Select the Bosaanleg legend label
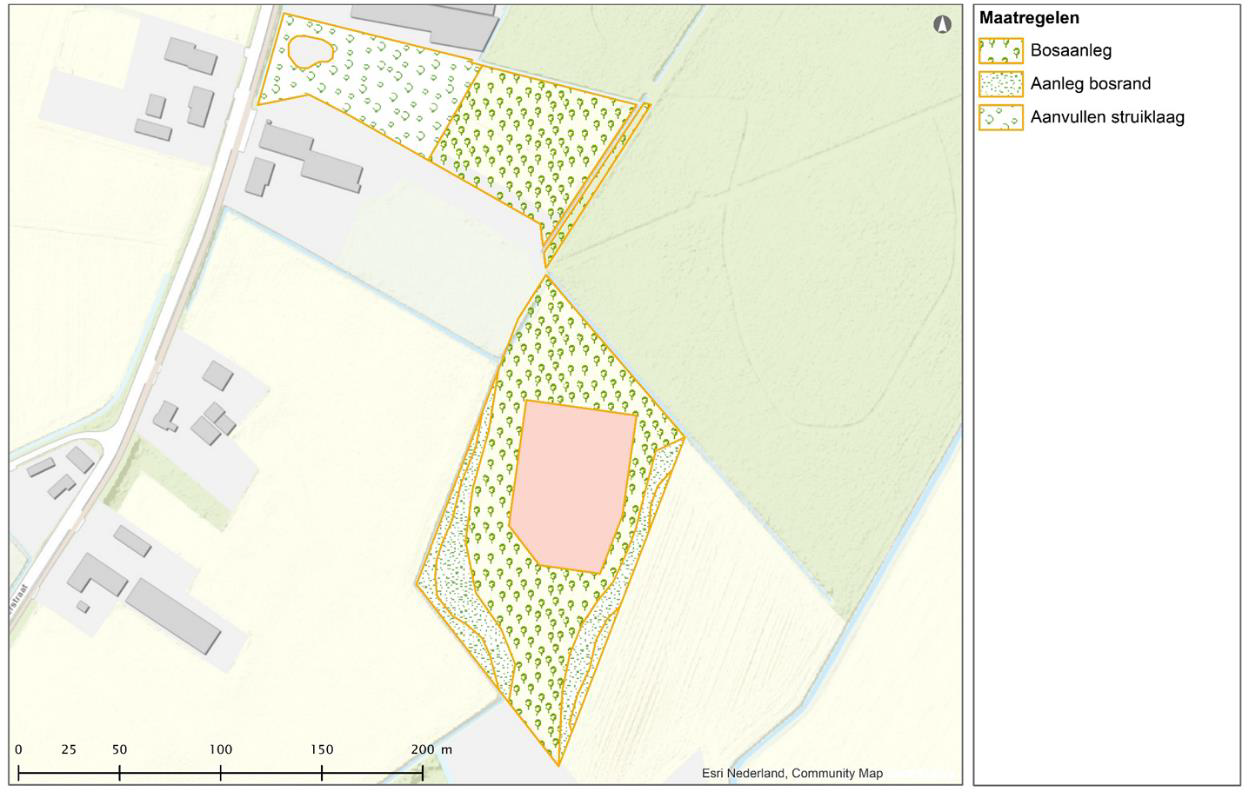1249x792 pixels. (1071, 51)
